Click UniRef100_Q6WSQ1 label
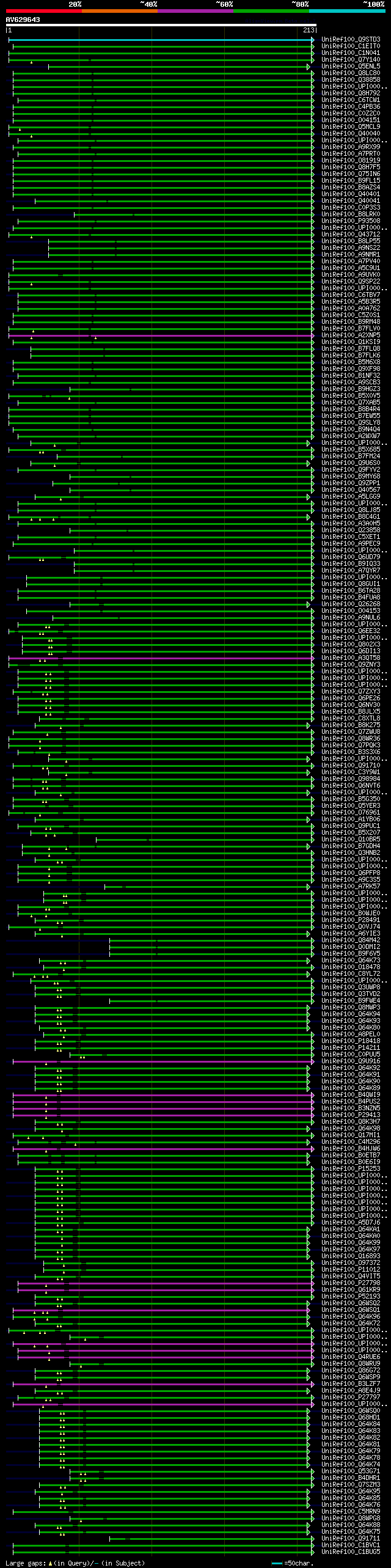The height and width of the screenshot is (1568, 391). (351, 1310)
